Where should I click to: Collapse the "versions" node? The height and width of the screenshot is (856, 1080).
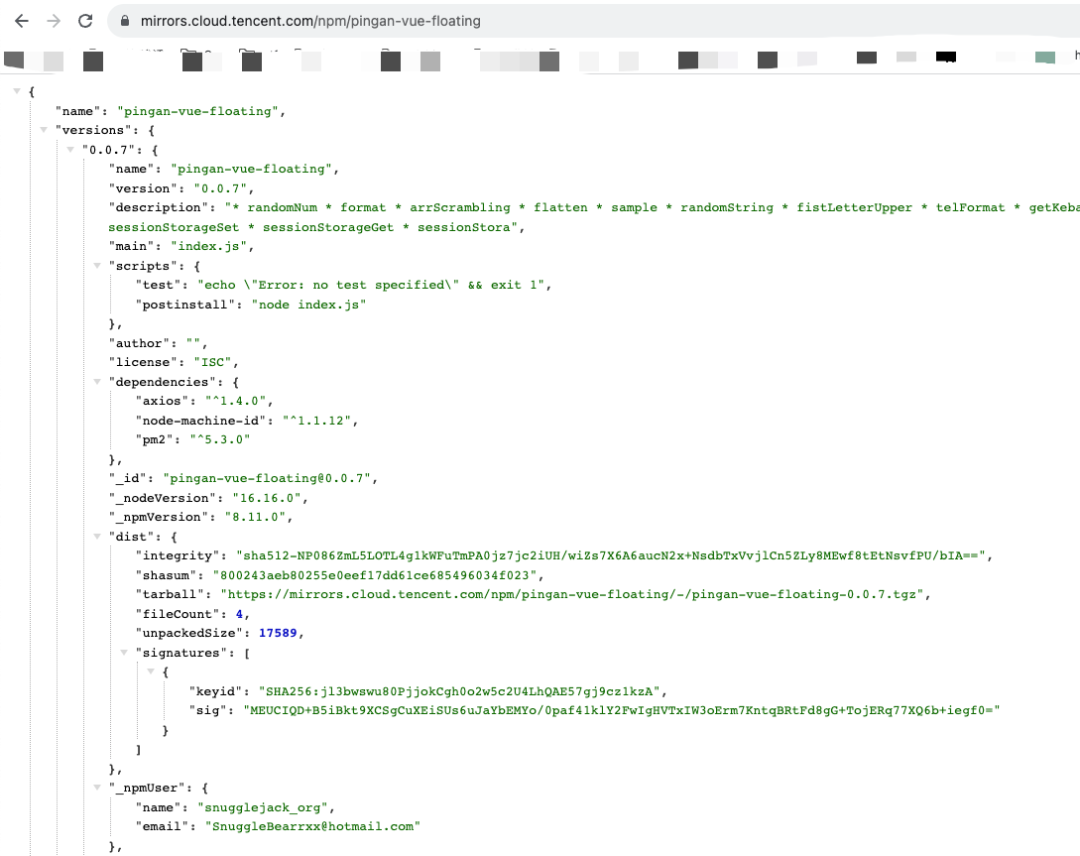43,129
